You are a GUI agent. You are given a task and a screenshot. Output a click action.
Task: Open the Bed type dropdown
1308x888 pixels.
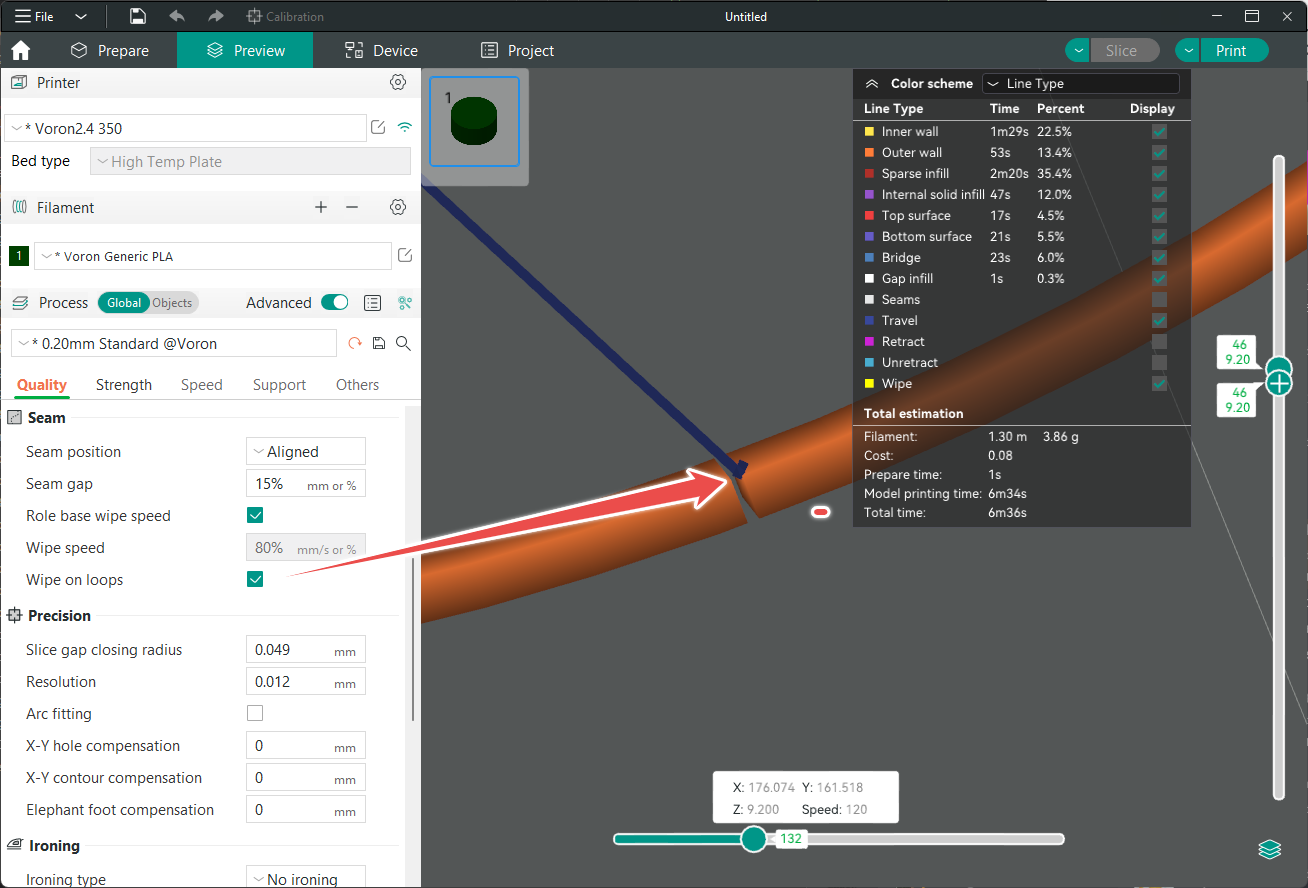point(250,161)
